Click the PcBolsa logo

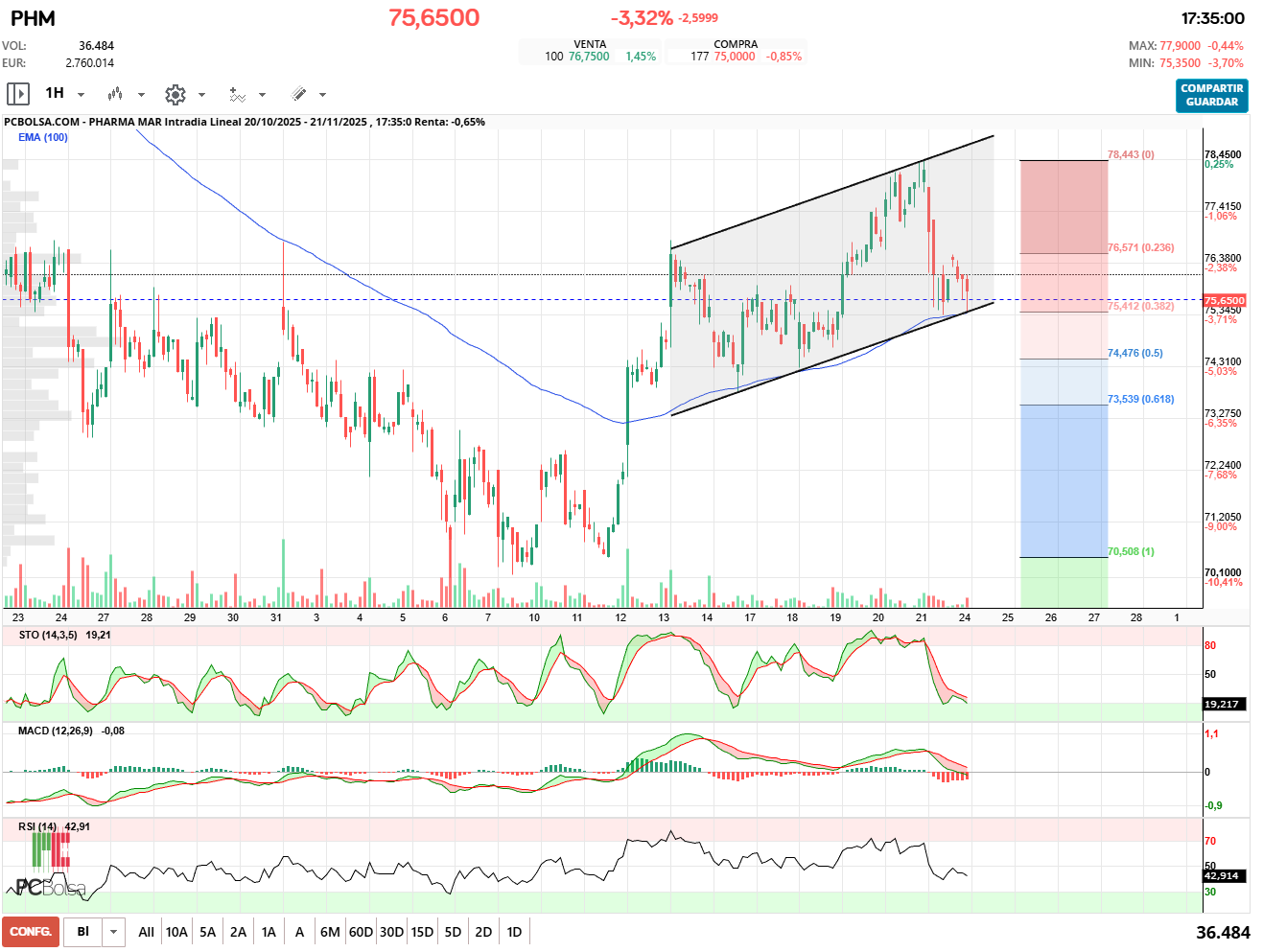pyautogui.click(x=50, y=886)
